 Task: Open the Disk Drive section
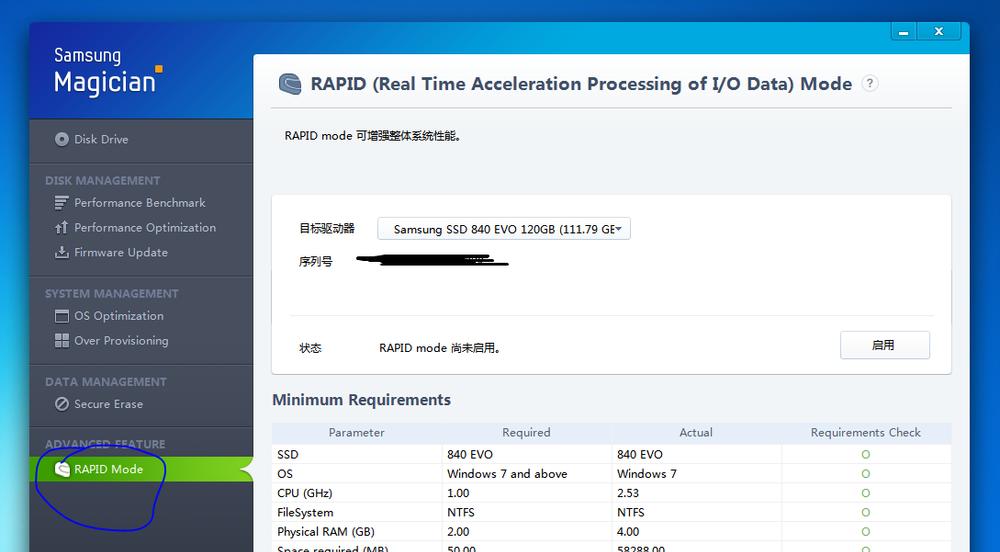coord(101,139)
